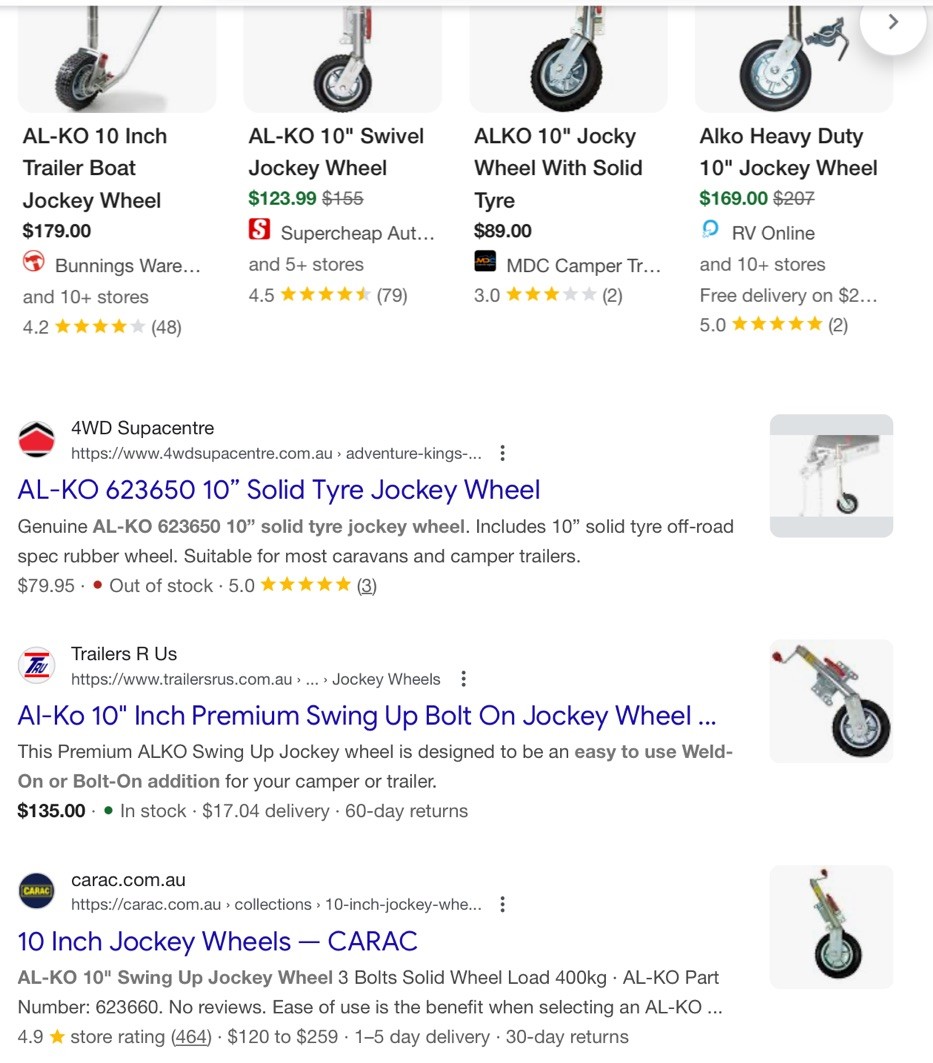Open the 464 store rating reviews link

pos(191,1037)
